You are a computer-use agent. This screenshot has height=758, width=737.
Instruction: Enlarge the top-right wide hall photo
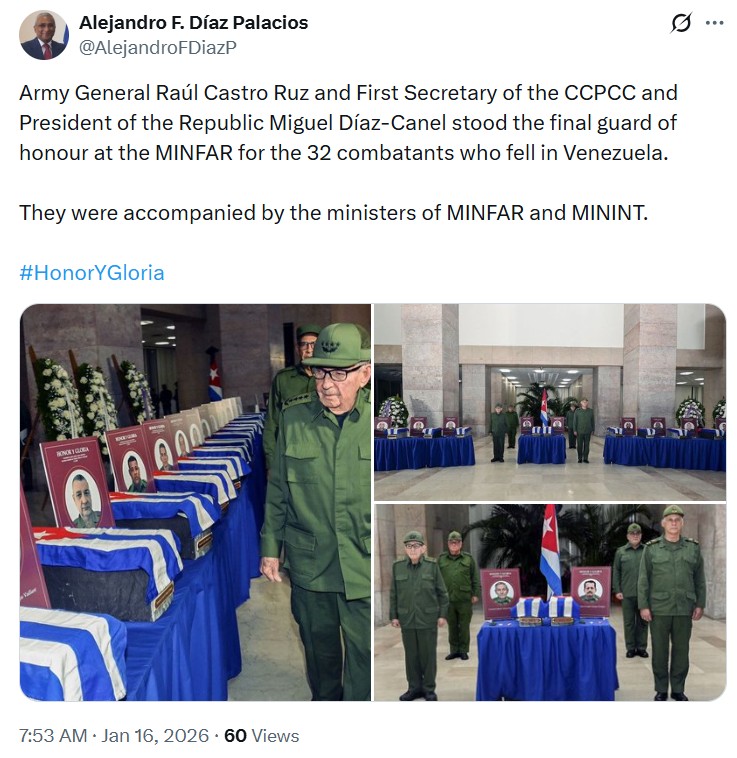click(550, 401)
